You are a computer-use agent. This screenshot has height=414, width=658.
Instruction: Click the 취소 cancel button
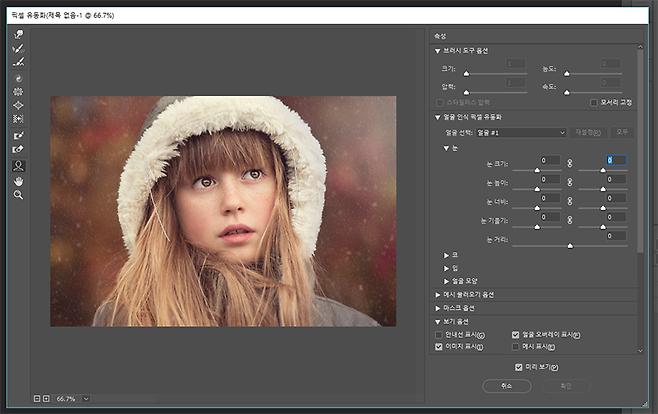tap(506, 385)
